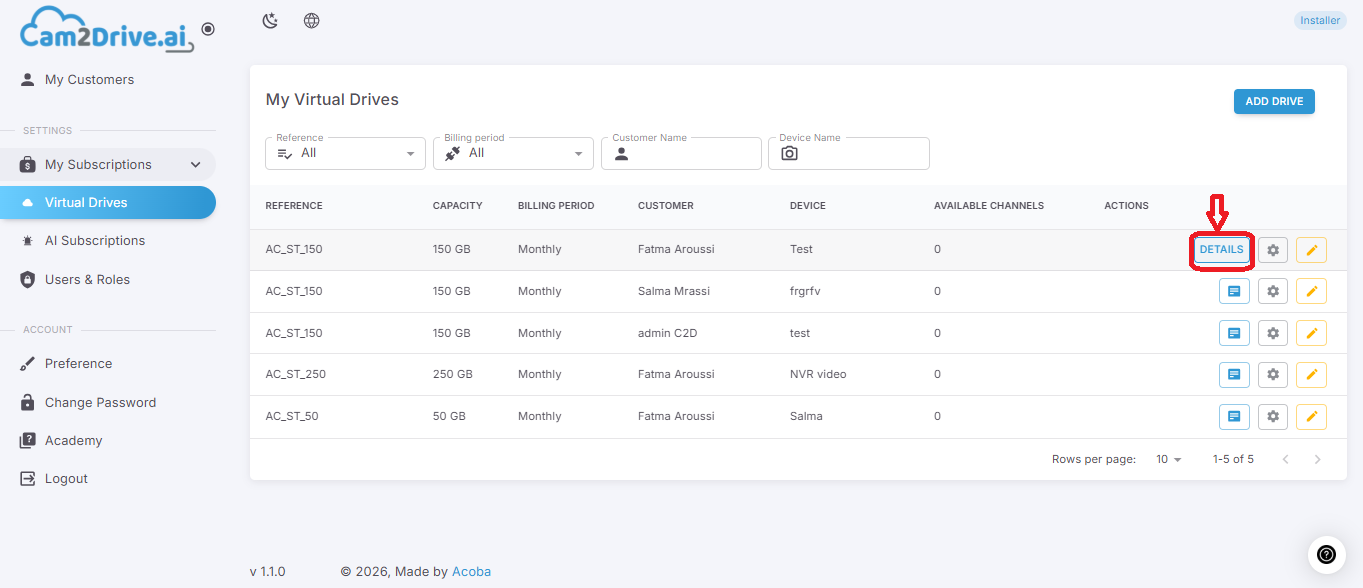The width and height of the screenshot is (1363, 588).
Task: Open details icon for the Salma device row
Action: 1234,416
